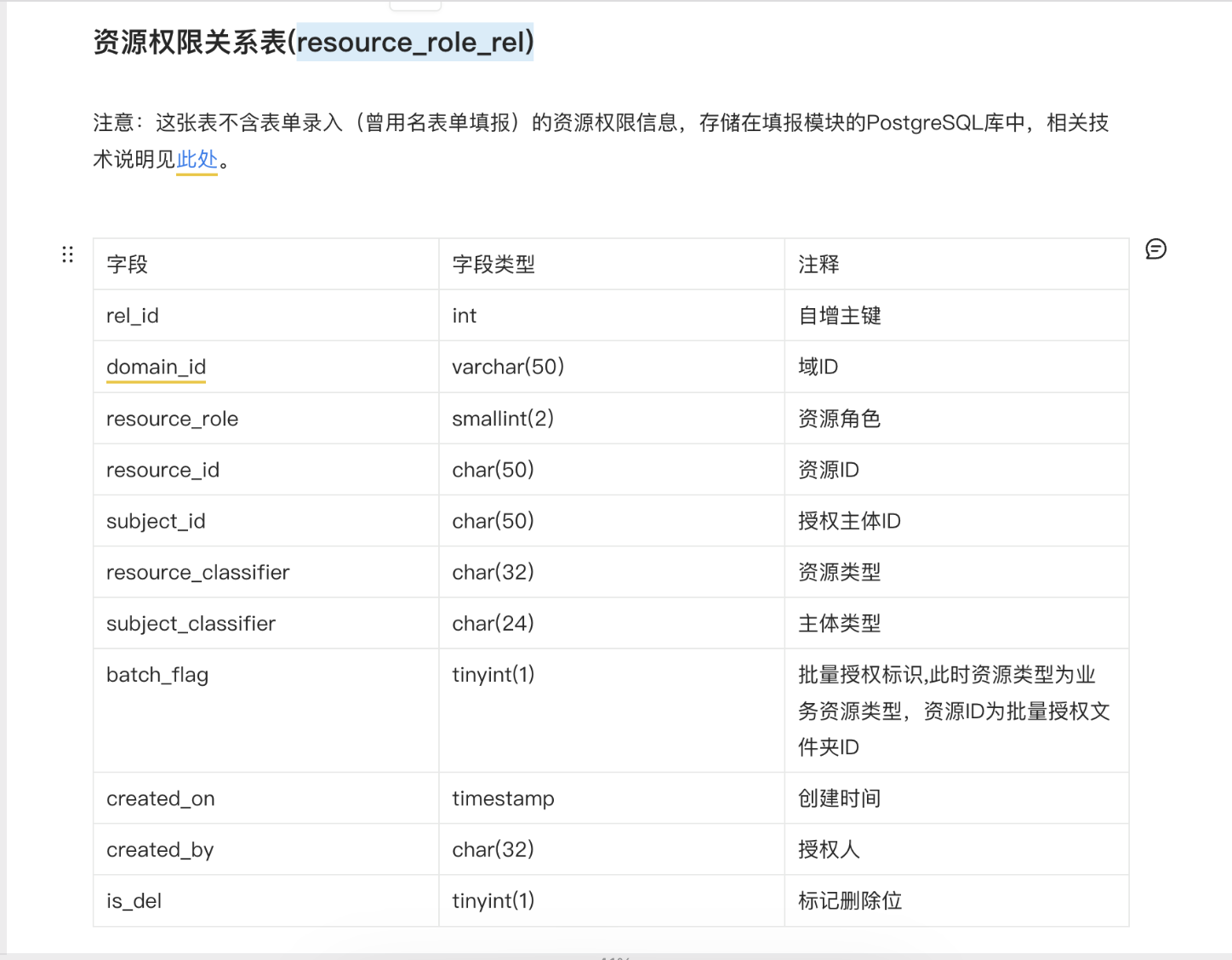Click the comment icon beside the table
Viewport: 1232px width, 960px height.
[1155, 249]
